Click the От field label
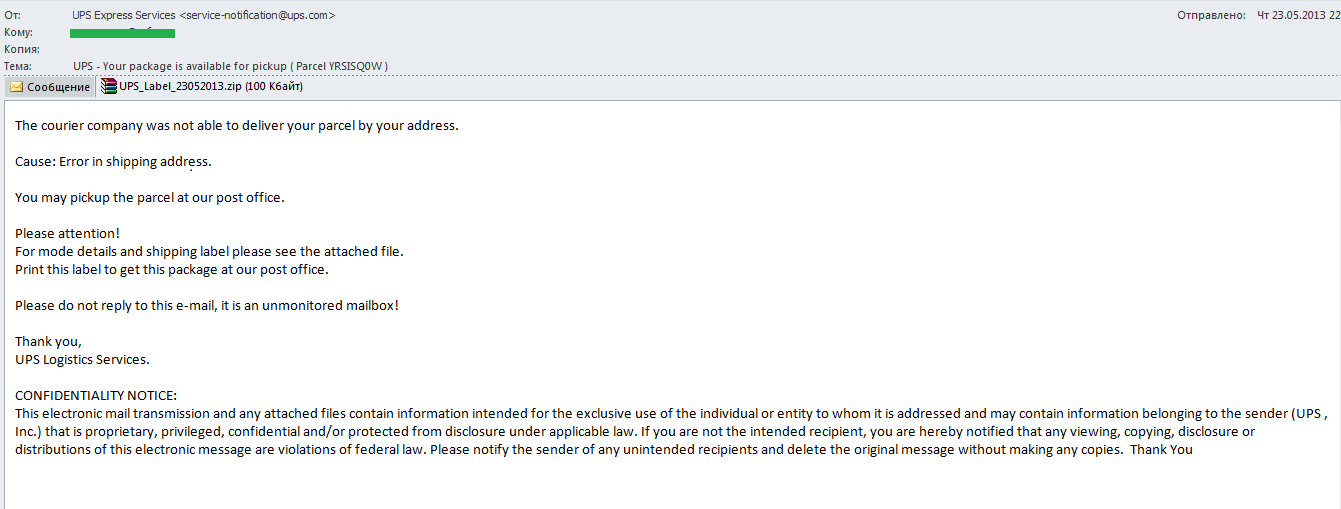The image size is (1341, 509). [12, 15]
